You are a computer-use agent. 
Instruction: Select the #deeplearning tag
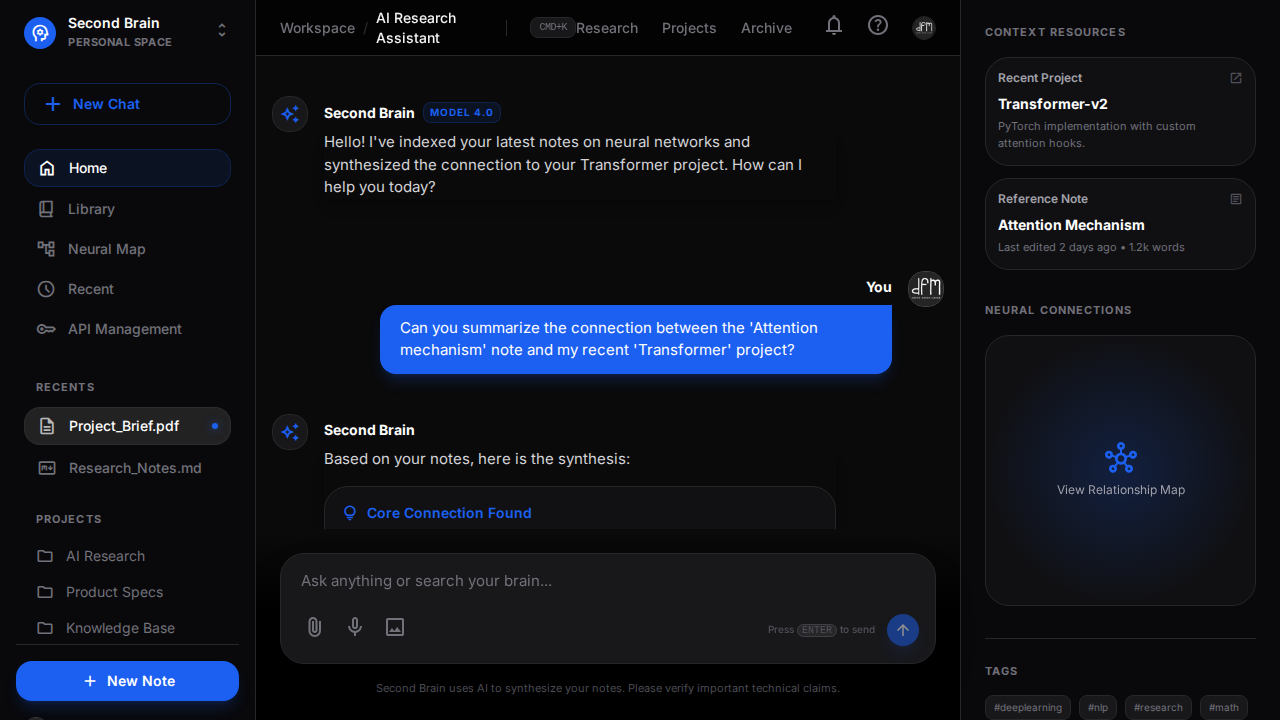pos(1028,707)
